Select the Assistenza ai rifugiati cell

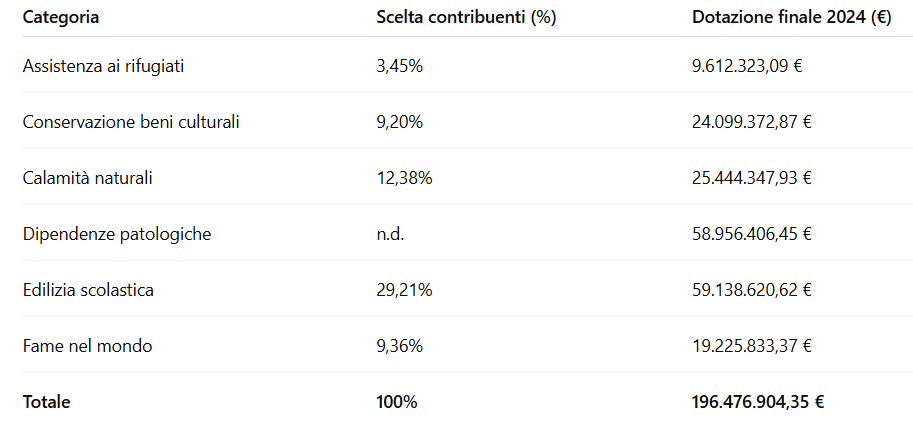[104, 66]
